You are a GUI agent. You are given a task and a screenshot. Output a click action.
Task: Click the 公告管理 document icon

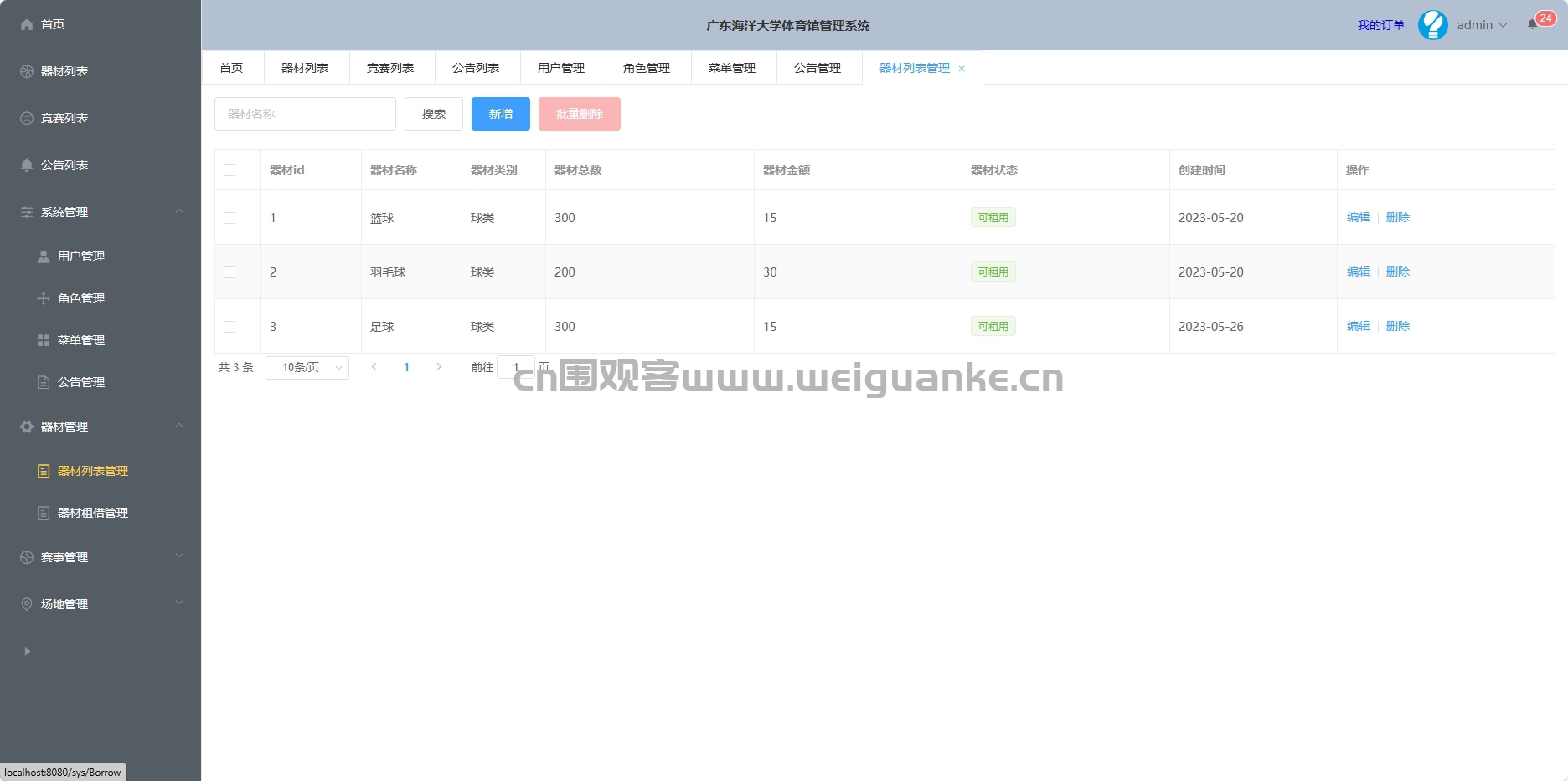(x=44, y=382)
